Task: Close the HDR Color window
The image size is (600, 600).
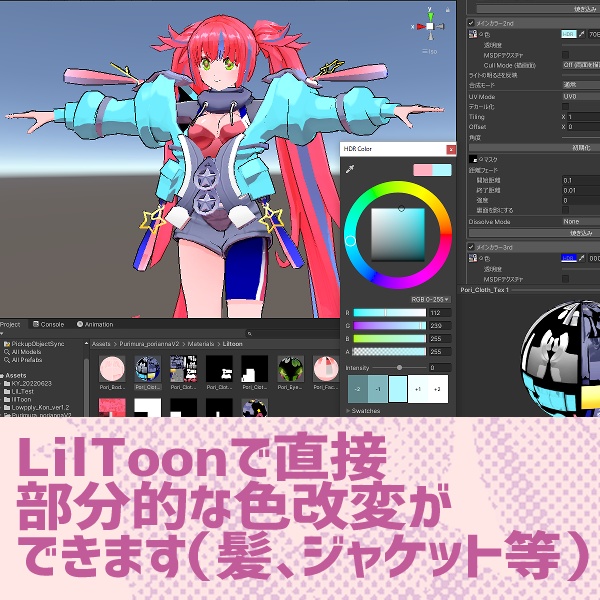Action: click(x=451, y=149)
